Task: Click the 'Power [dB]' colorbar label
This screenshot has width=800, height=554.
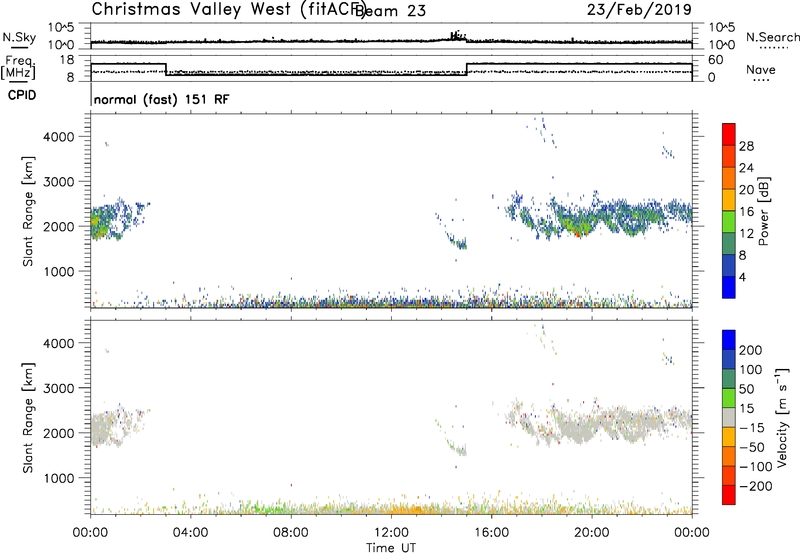Action: 763,211
